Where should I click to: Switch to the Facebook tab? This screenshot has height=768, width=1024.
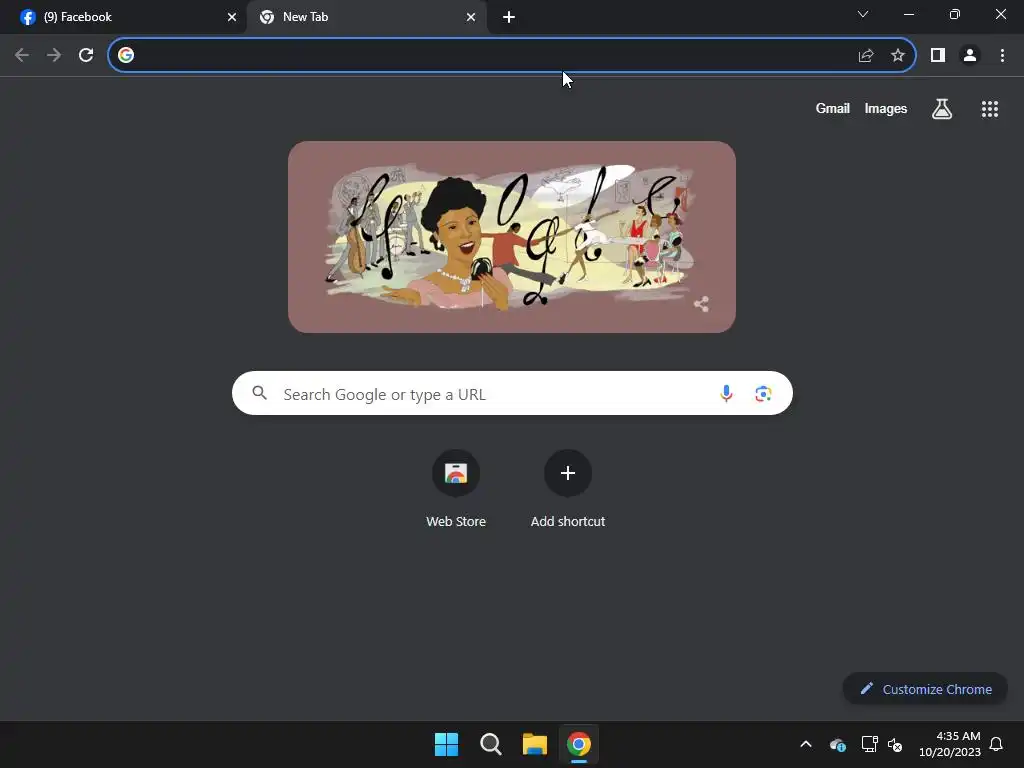point(124,17)
